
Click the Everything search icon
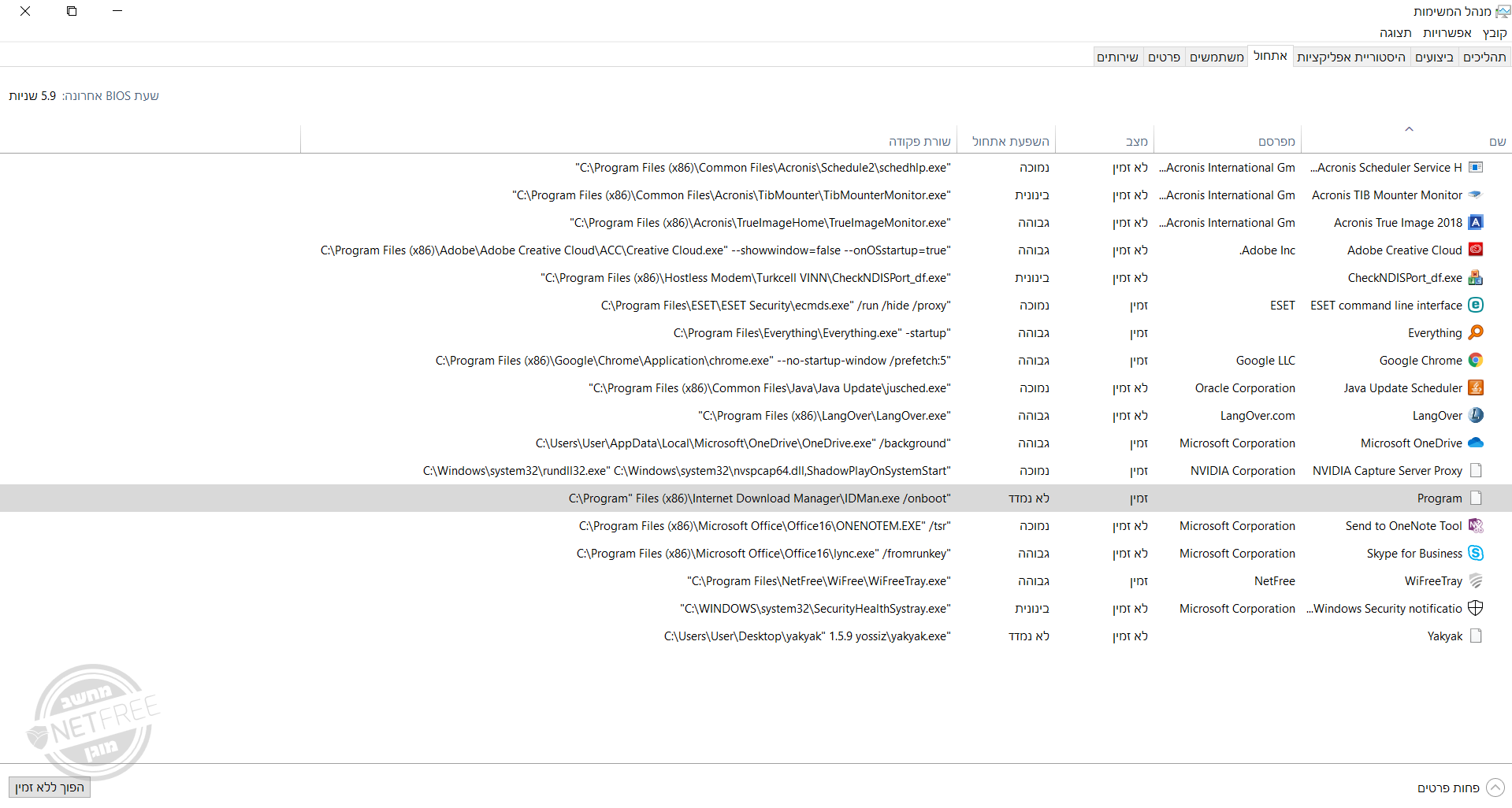click(1476, 333)
